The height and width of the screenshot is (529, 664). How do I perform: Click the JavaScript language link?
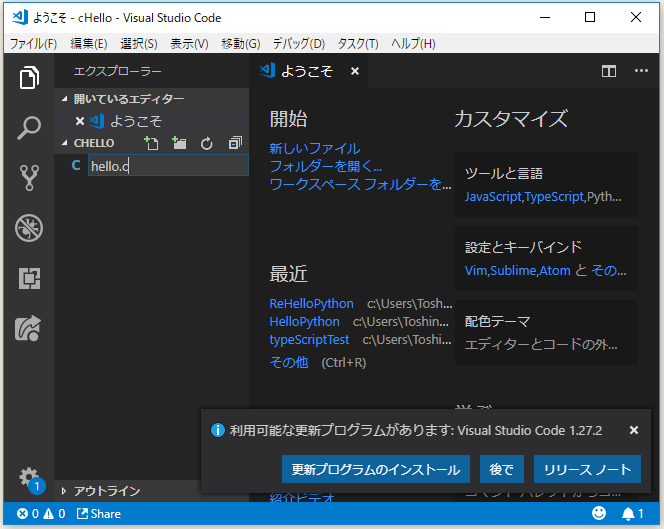point(493,197)
